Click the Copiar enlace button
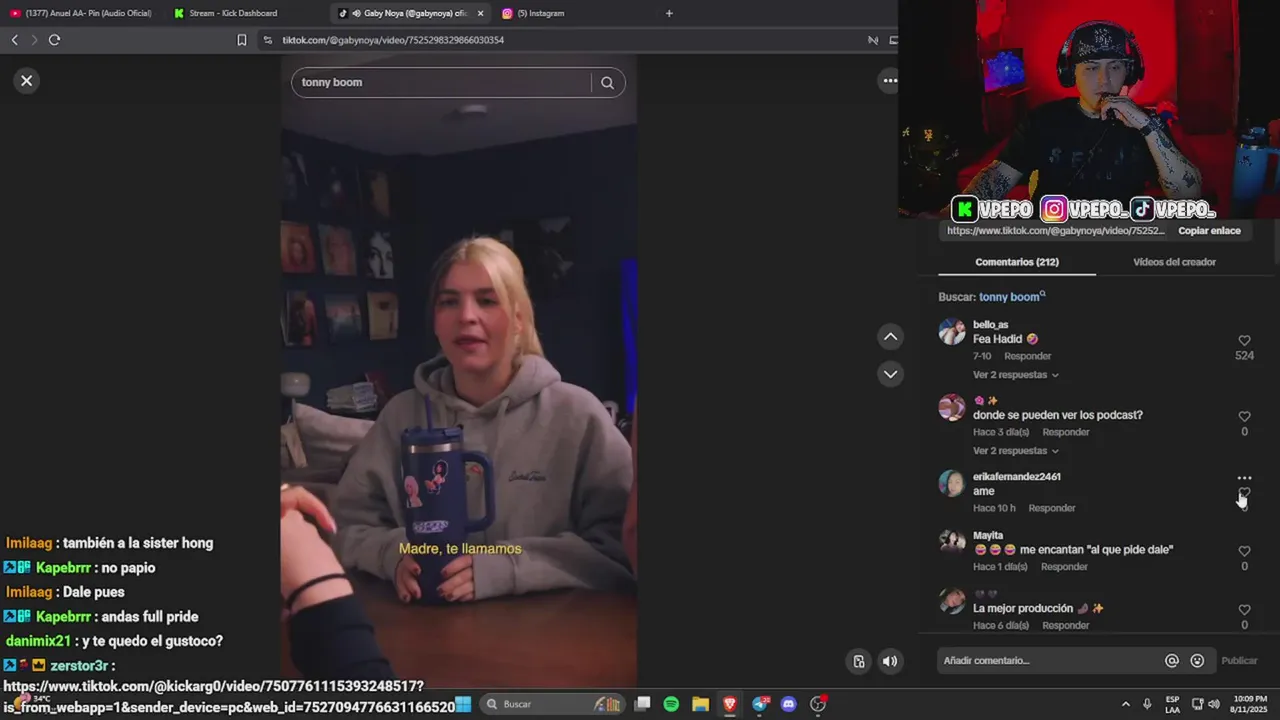The width and height of the screenshot is (1280, 720). 1209,231
